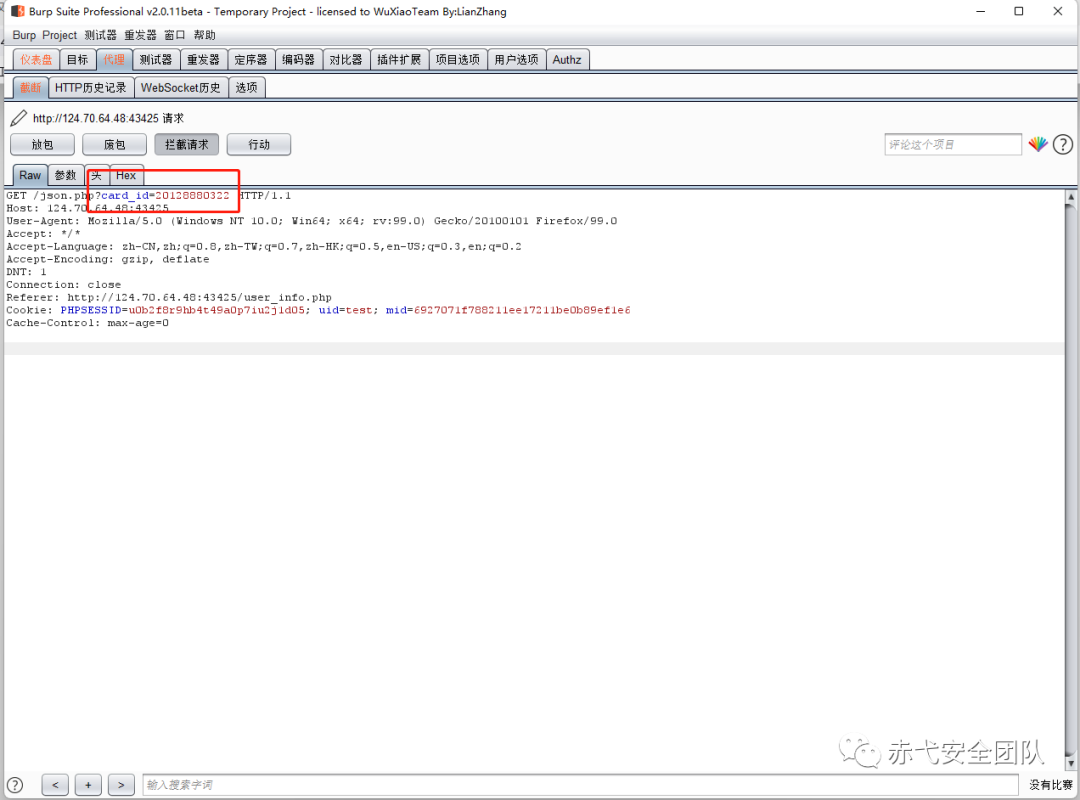Click the bottom-left search help icon
This screenshot has width=1080, height=800.
point(14,785)
